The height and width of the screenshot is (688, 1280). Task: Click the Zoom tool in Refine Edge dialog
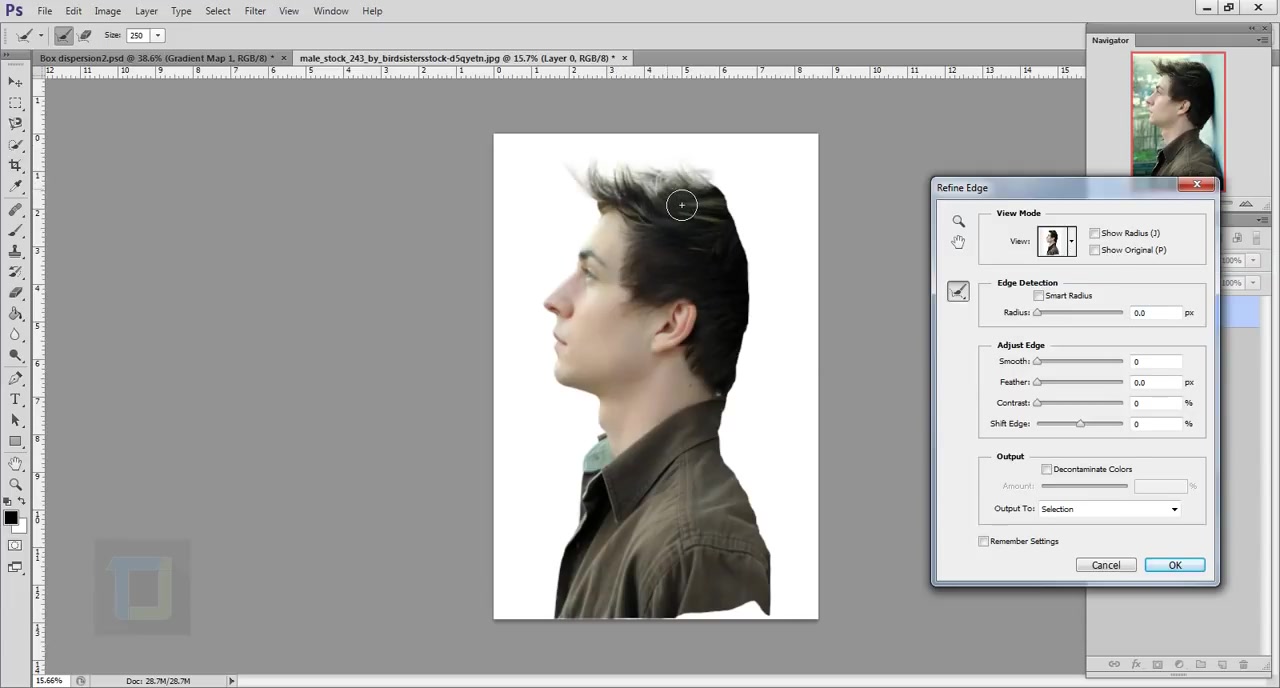pos(958,221)
